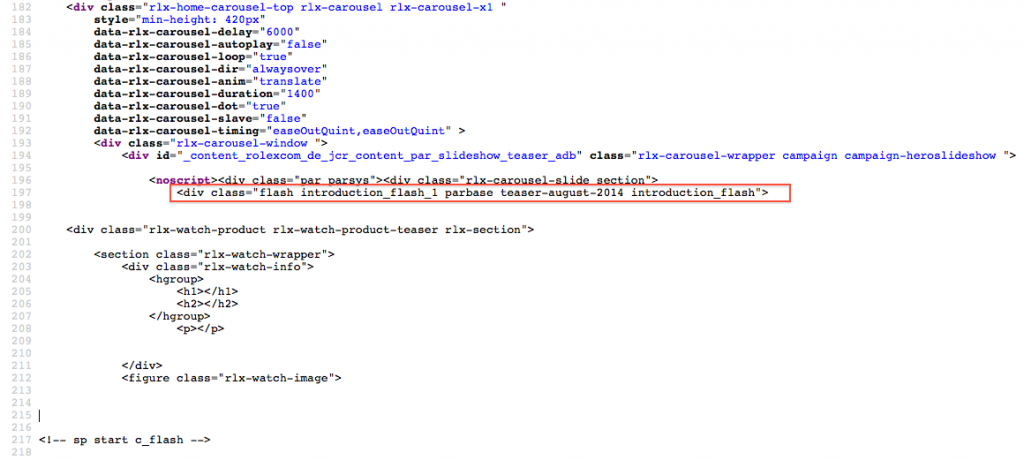Click the sp start c_flash comment
The width and height of the screenshot is (1024, 459).
[125, 439]
